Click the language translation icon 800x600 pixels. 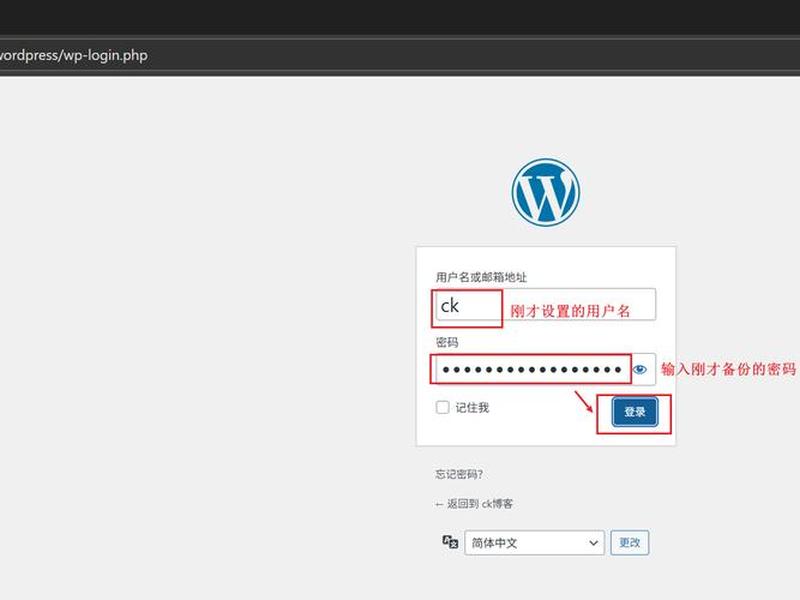click(450, 541)
